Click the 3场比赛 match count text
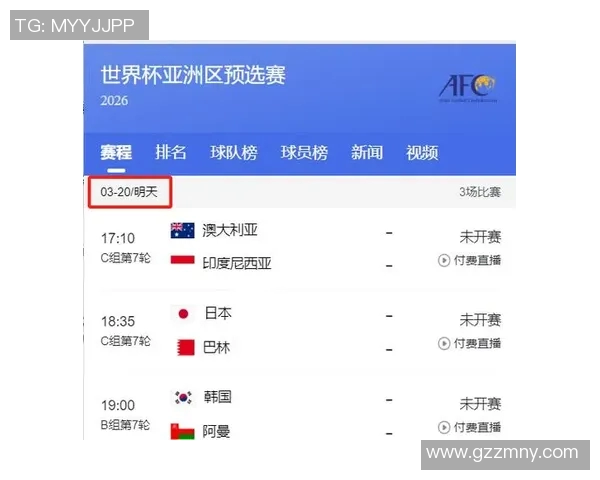Image resolution: width=600 pixels, height=480 pixels. point(480,192)
